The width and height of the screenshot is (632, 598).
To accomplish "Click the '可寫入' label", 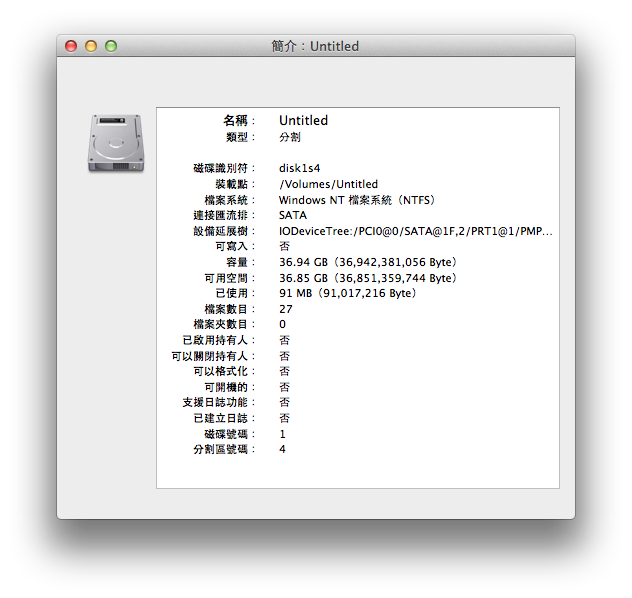I will pos(235,246).
